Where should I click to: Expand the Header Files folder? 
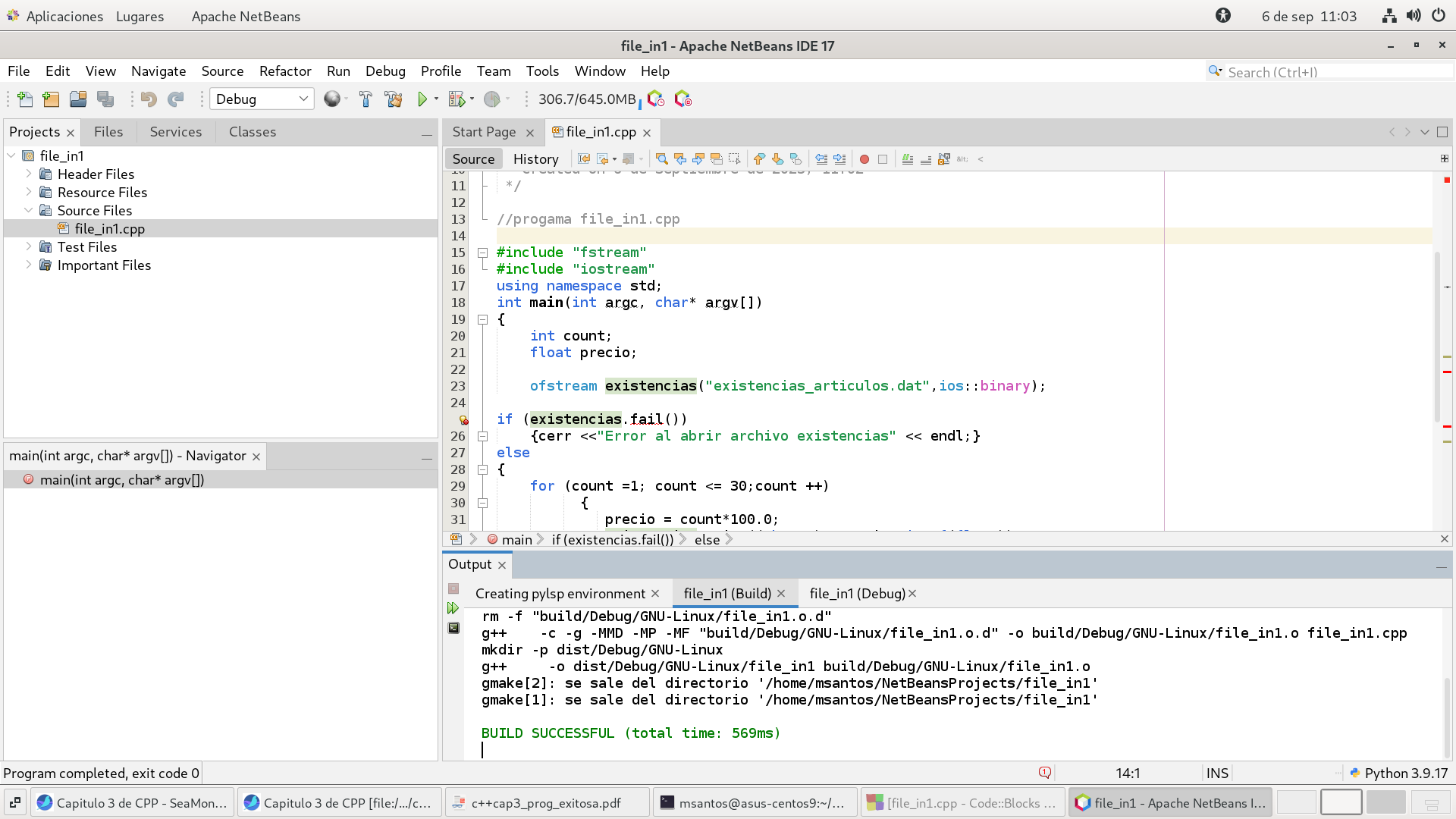[29, 174]
